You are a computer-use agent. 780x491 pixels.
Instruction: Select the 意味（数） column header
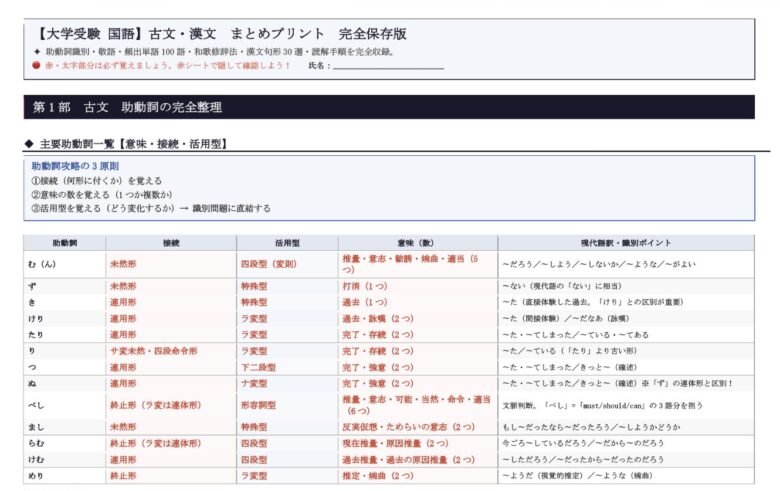coord(418,243)
